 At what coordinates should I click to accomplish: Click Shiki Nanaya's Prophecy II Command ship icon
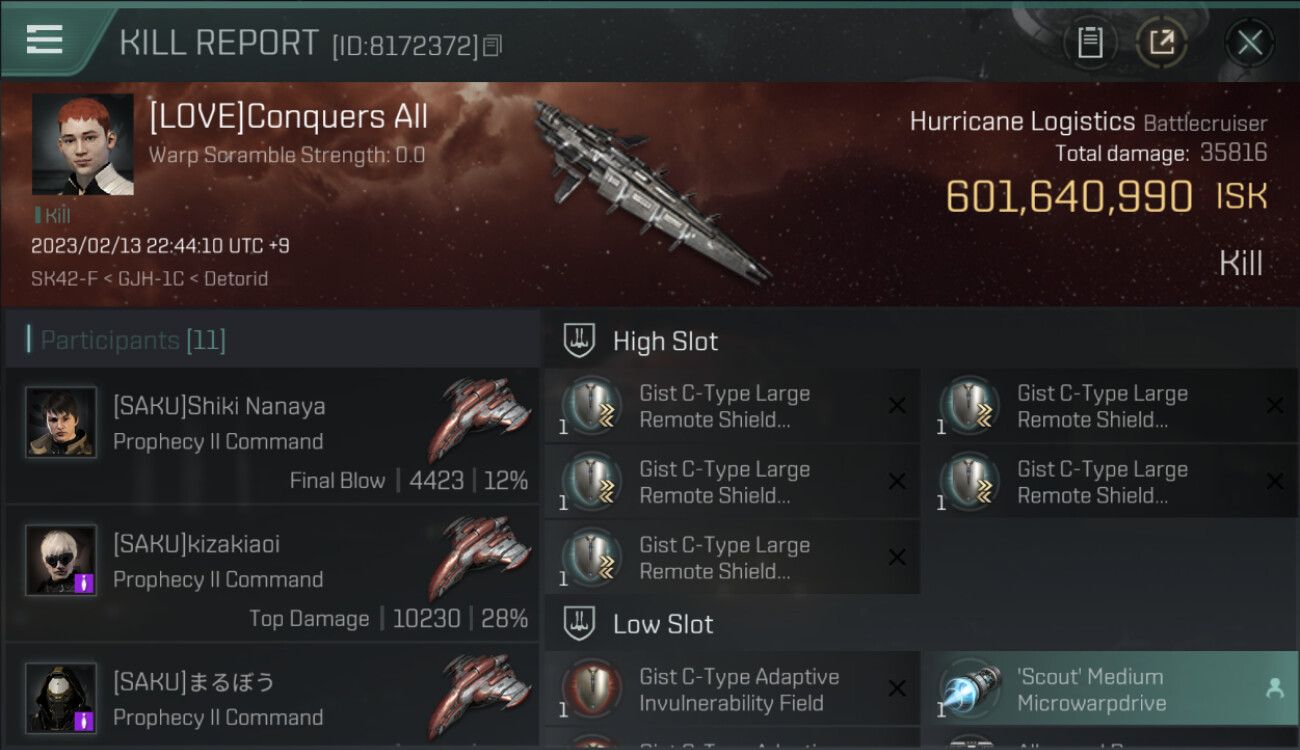pyautogui.click(x=481, y=419)
